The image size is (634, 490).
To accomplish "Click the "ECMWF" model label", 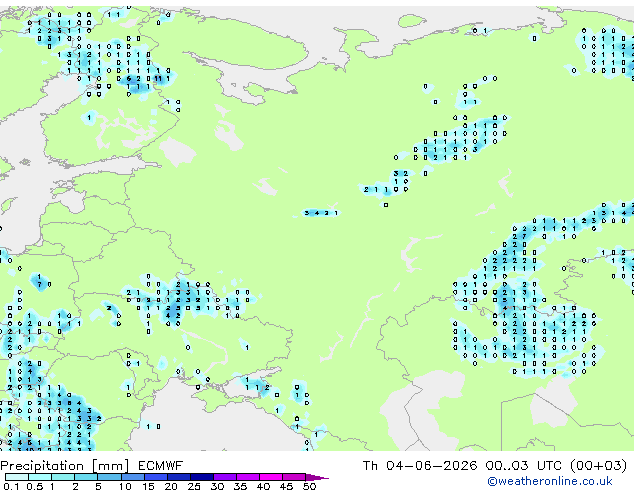I will [161, 466].
